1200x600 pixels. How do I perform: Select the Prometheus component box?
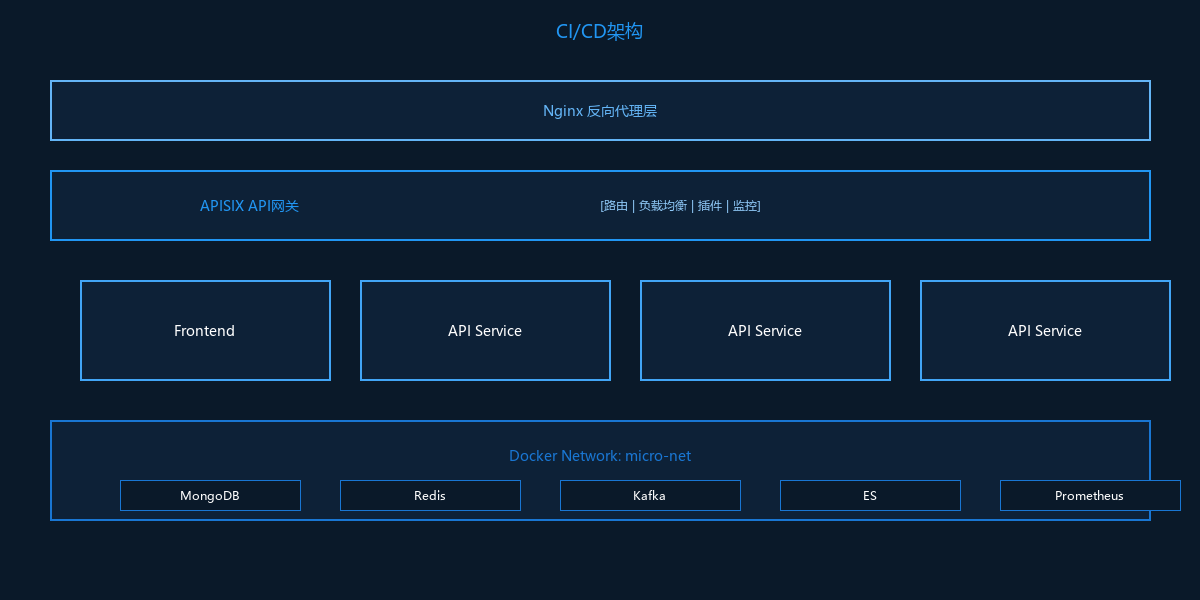point(1090,495)
